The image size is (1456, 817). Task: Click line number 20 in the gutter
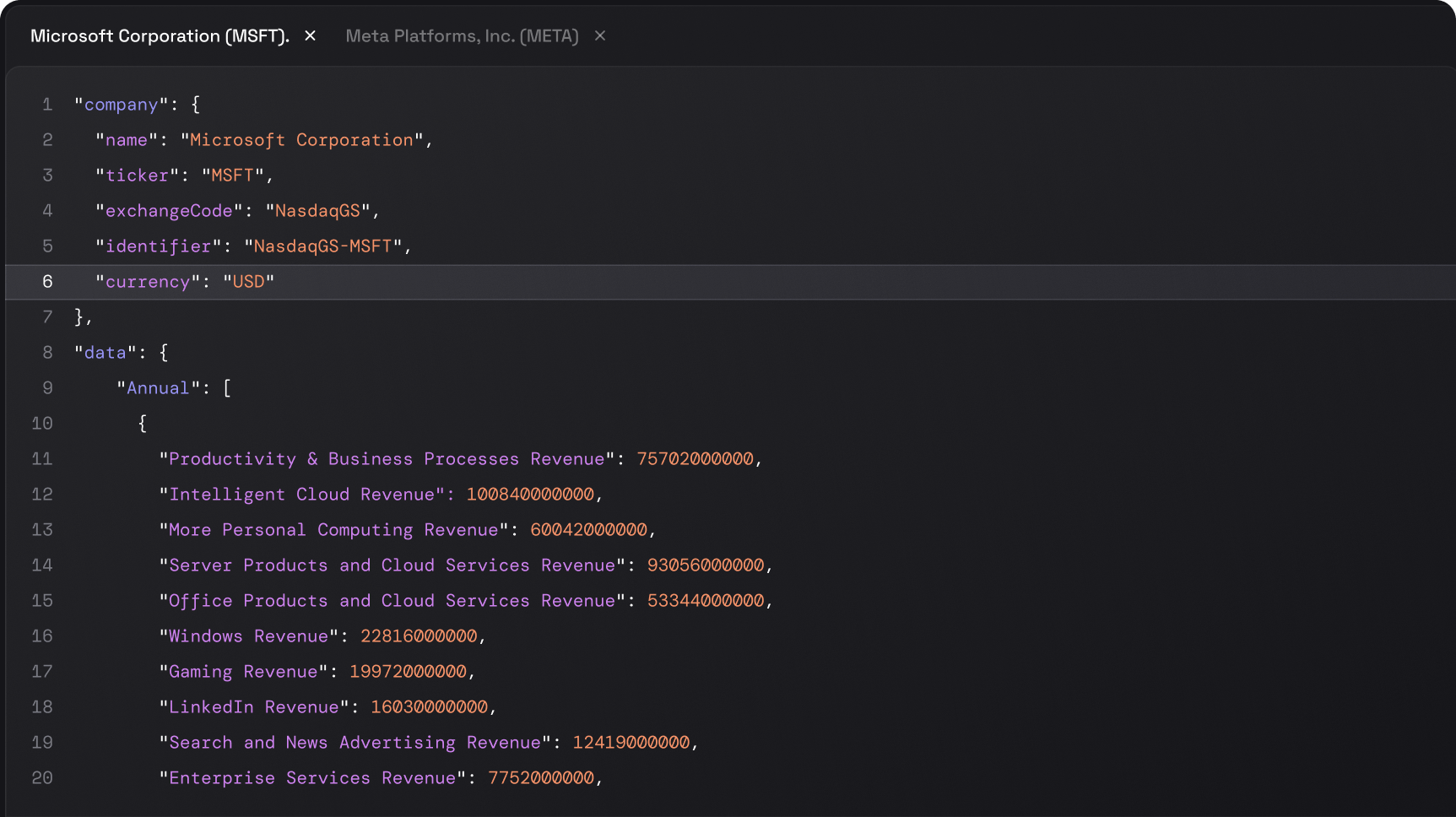click(42, 778)
